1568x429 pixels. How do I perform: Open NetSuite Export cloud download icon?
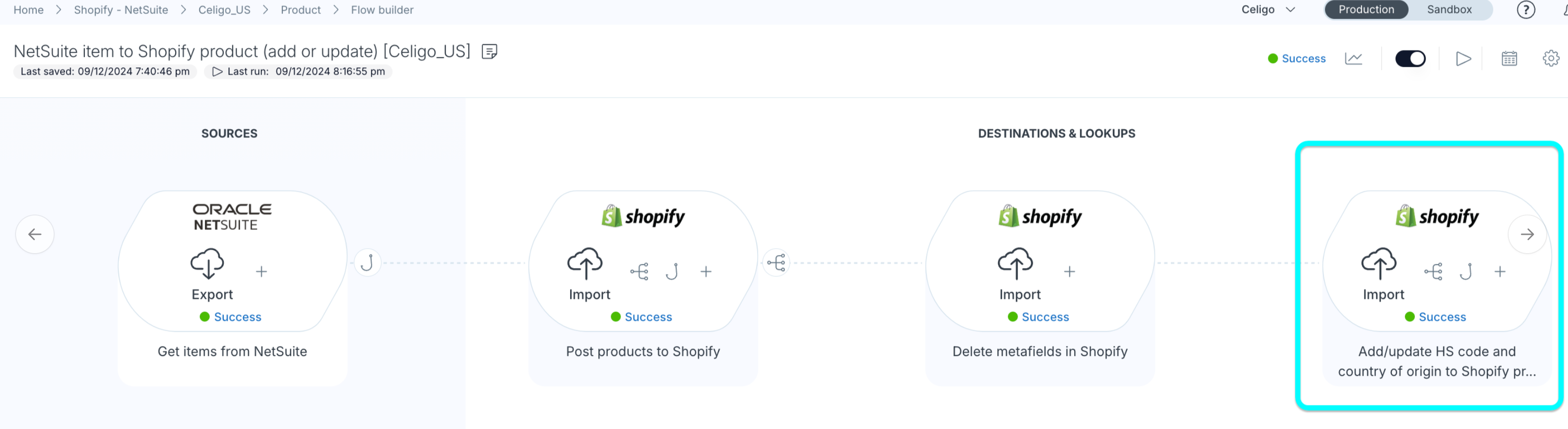(208, 263)
